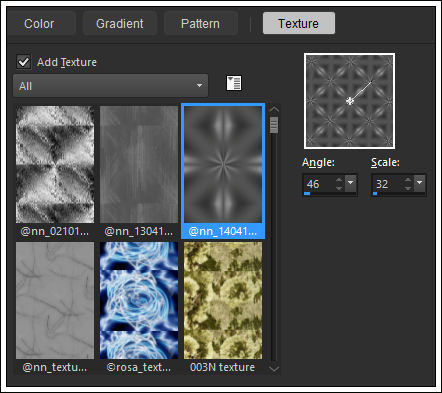
Task: Click into the Angle value field
Action: [x=319, y=184]
